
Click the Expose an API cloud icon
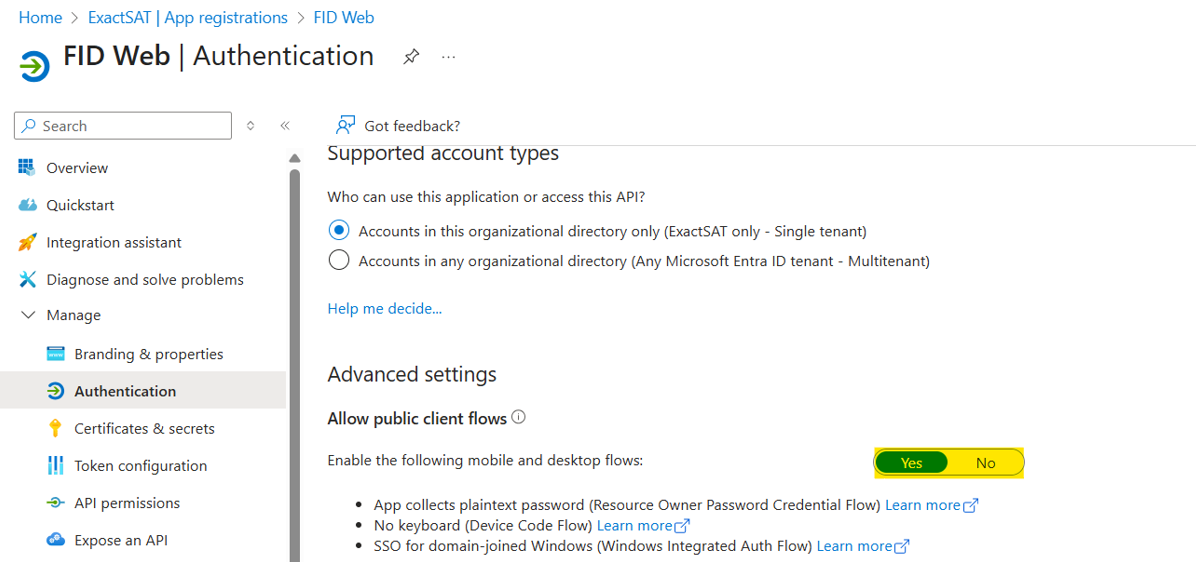(55, 540)
